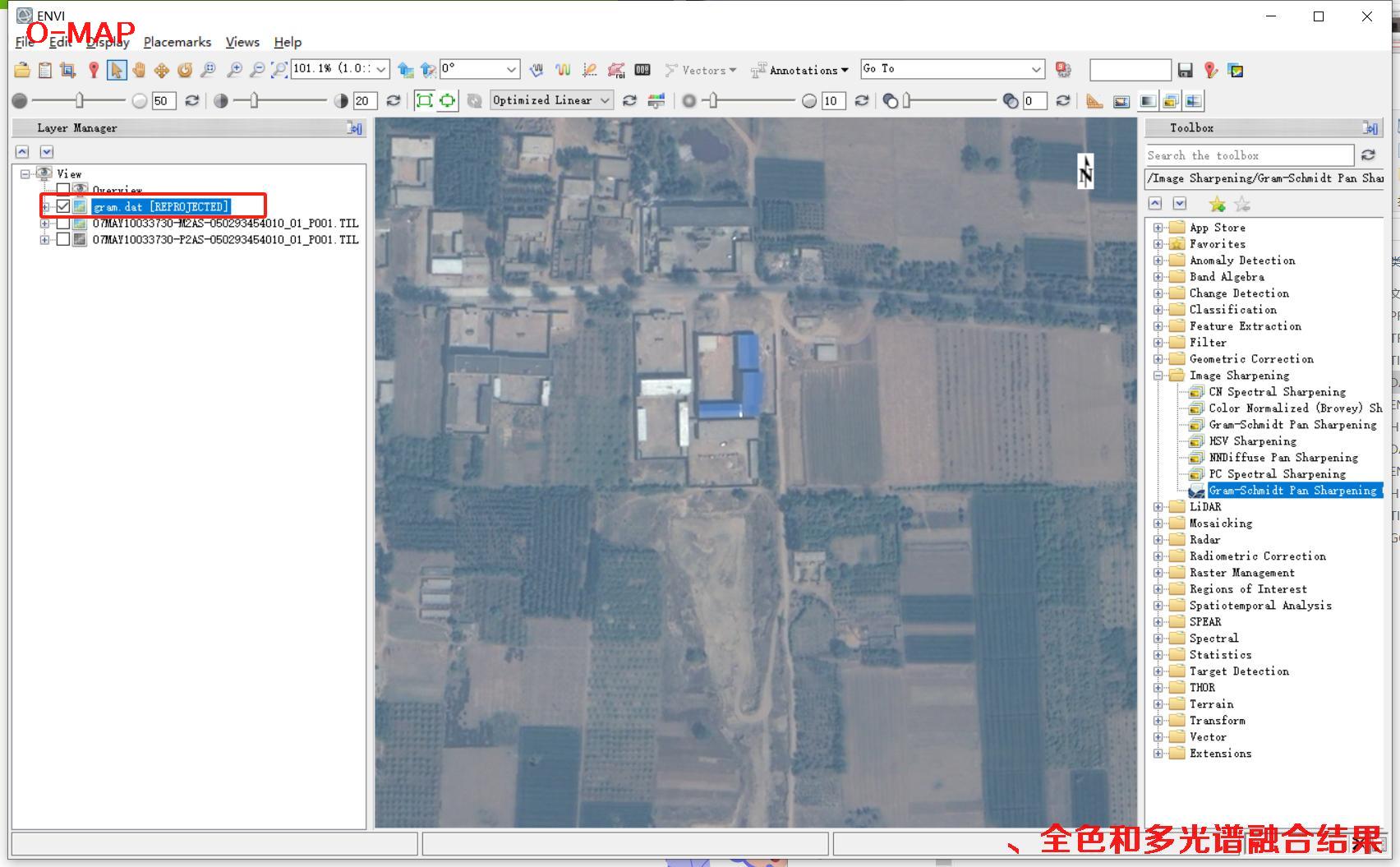1400x867 pixels.
Task: Collapse the Image Sharpening folder
Action: tap(1158, 376)
